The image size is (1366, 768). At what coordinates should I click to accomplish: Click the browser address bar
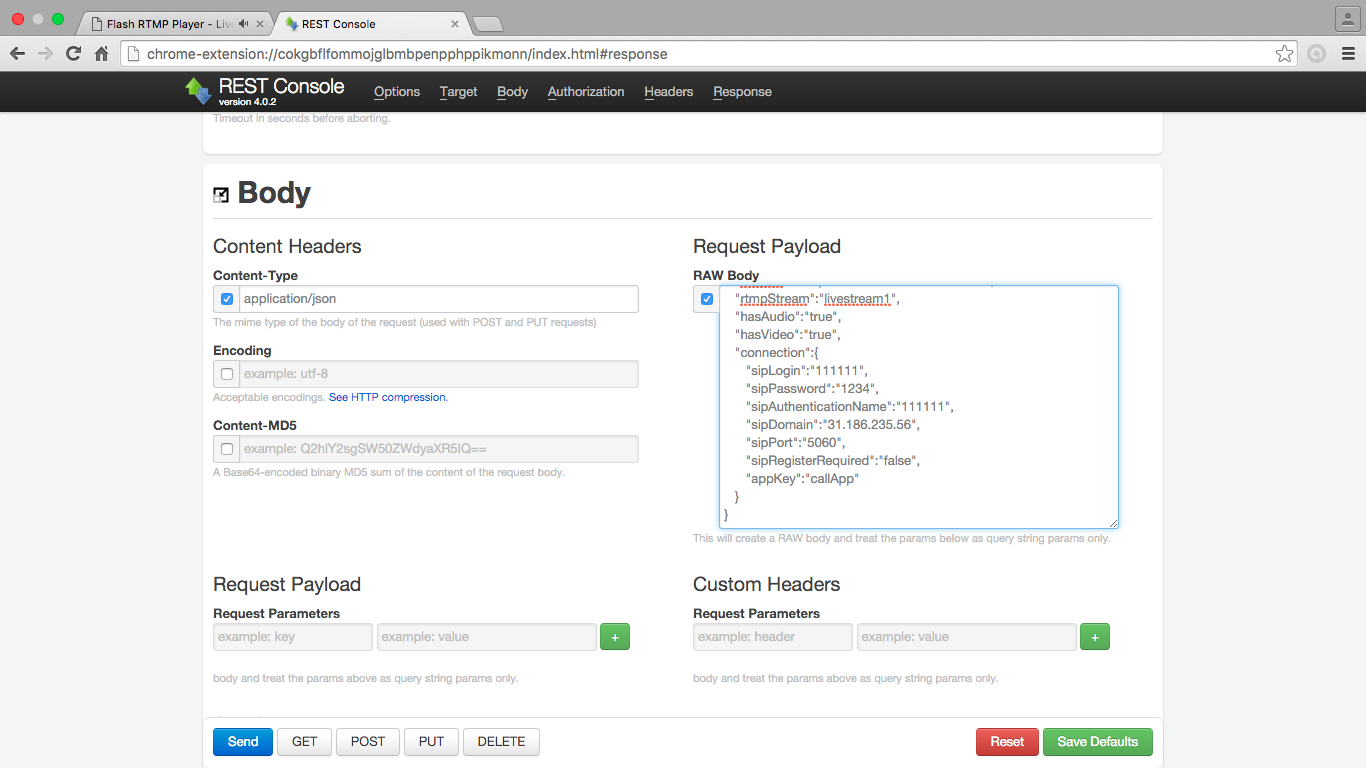(708, 54)
